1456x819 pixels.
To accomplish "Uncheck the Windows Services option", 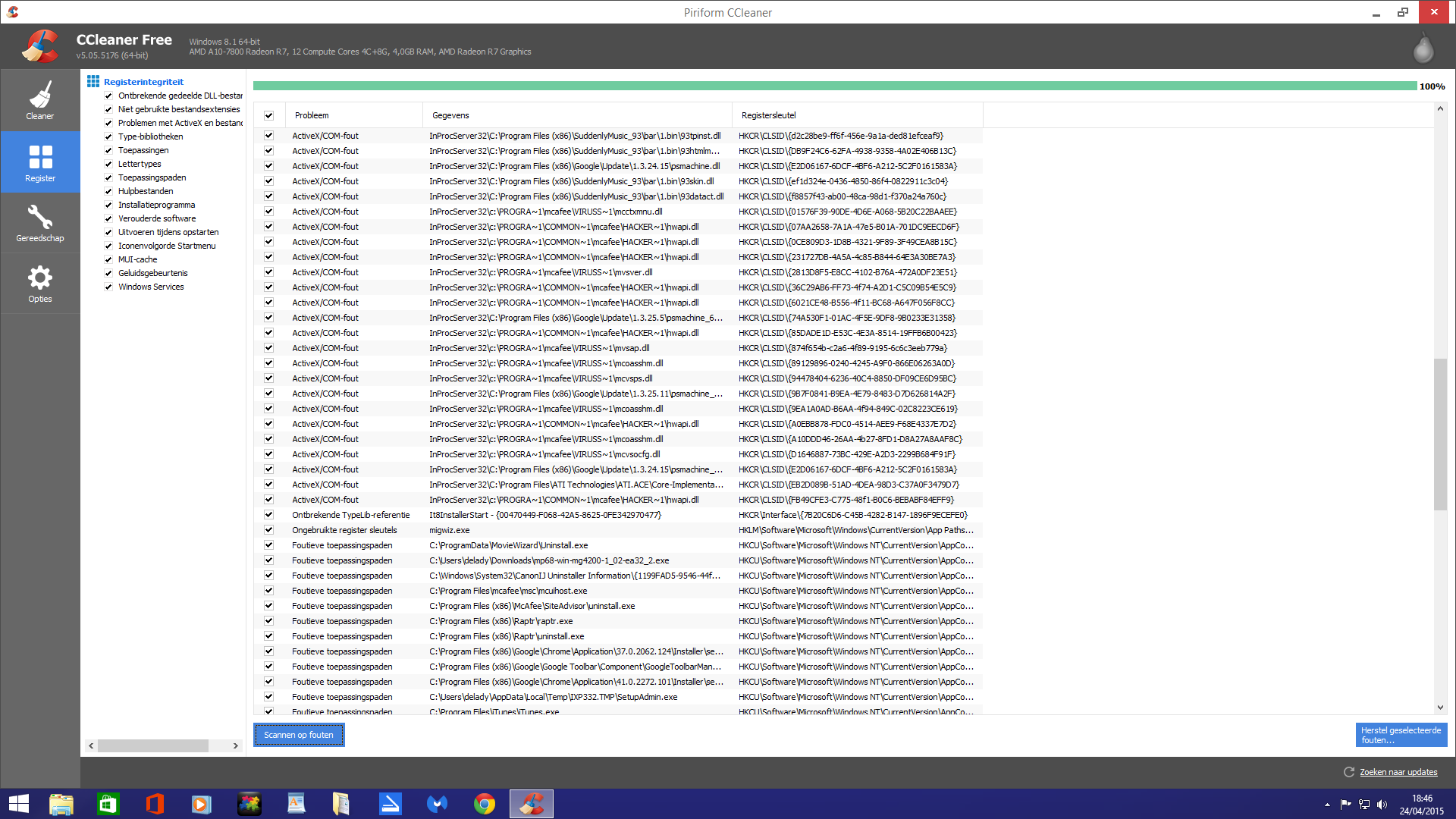I will pos(108,287).
